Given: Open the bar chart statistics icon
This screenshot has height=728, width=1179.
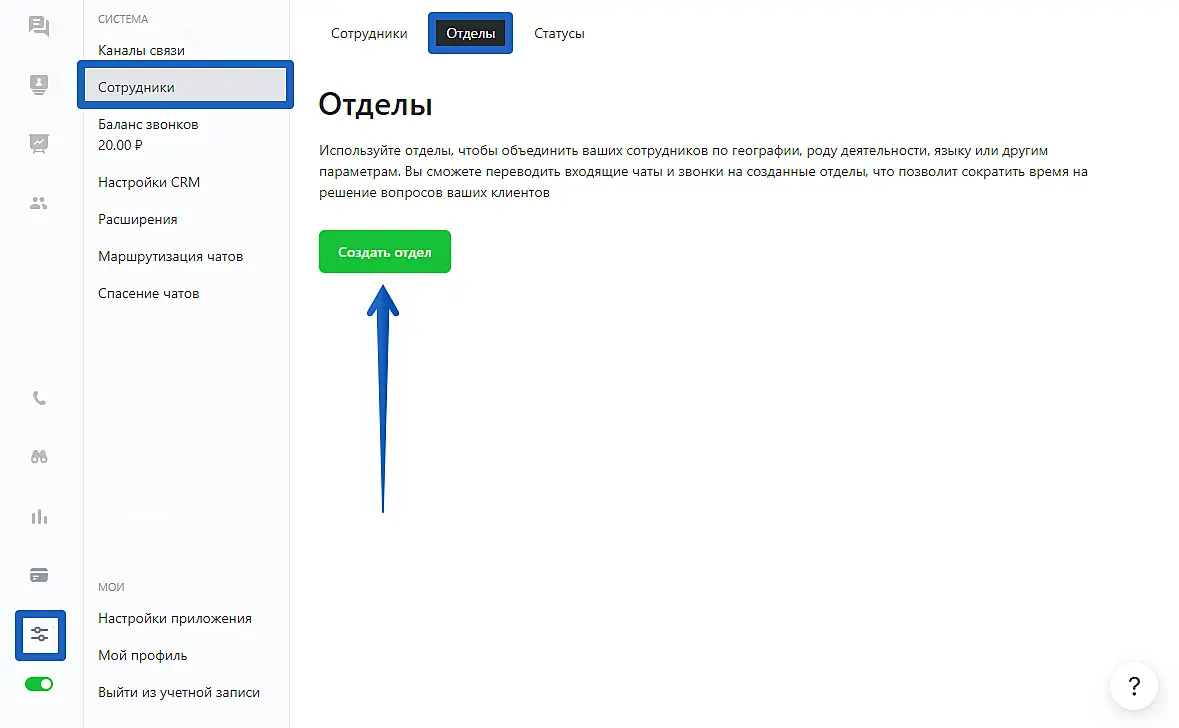Looking at the screenshot, I should 39,517.
